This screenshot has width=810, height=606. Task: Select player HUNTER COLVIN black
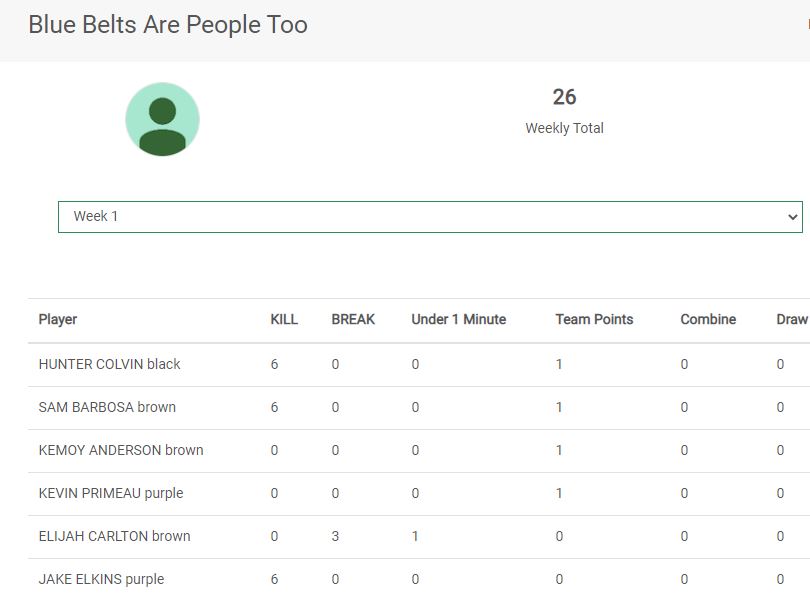point(110,365)
